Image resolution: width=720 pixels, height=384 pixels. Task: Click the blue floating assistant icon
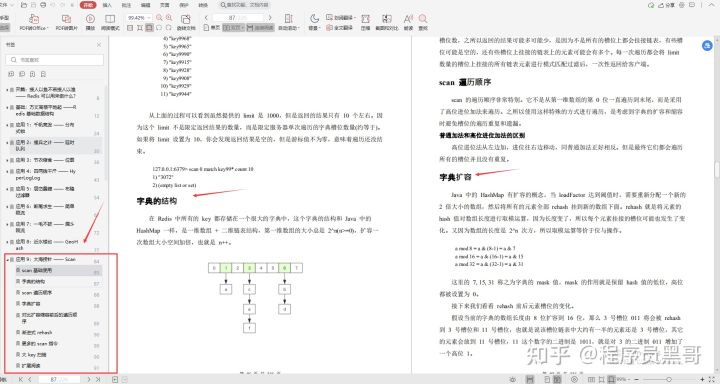(707, 45)
